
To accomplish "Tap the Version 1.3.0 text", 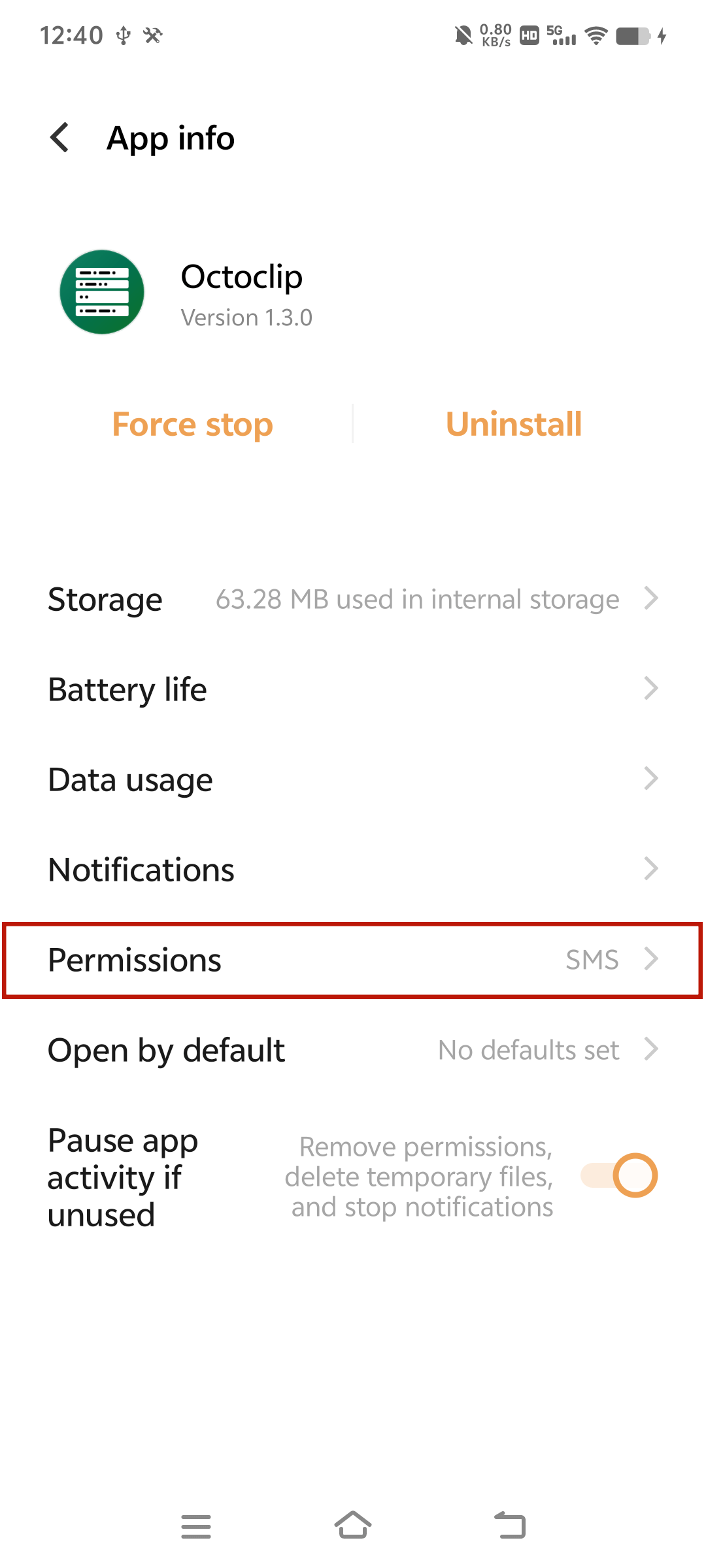I will click(x=246, y=318).
